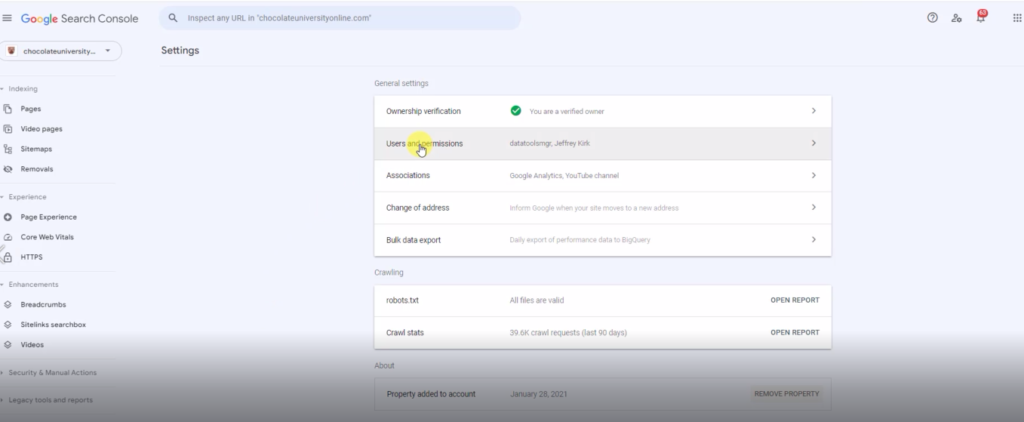This screenshot has height=422, width=1024.
Task: Open Change of address setting
Action: [x=603, y=208]
